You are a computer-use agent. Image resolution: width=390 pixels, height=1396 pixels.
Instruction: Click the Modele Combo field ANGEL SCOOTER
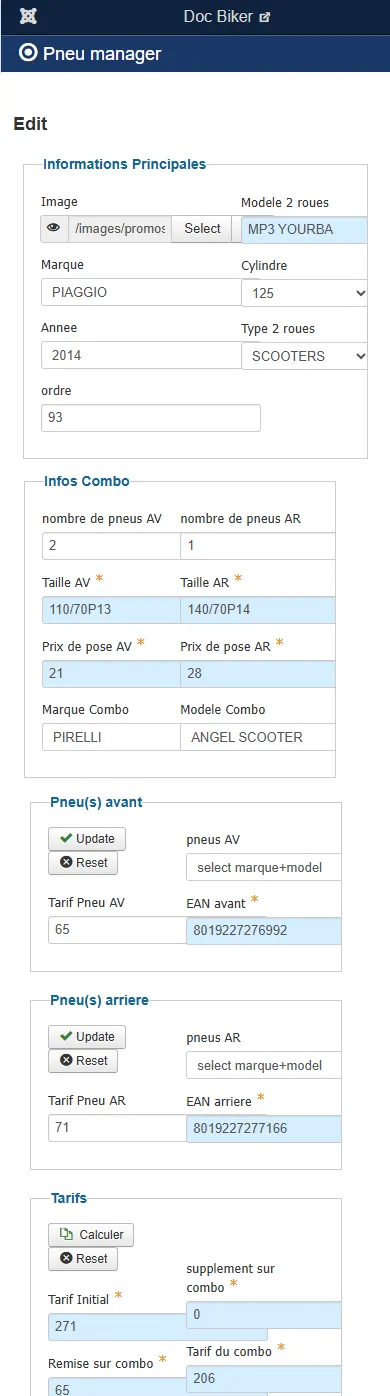coord(258,737)
